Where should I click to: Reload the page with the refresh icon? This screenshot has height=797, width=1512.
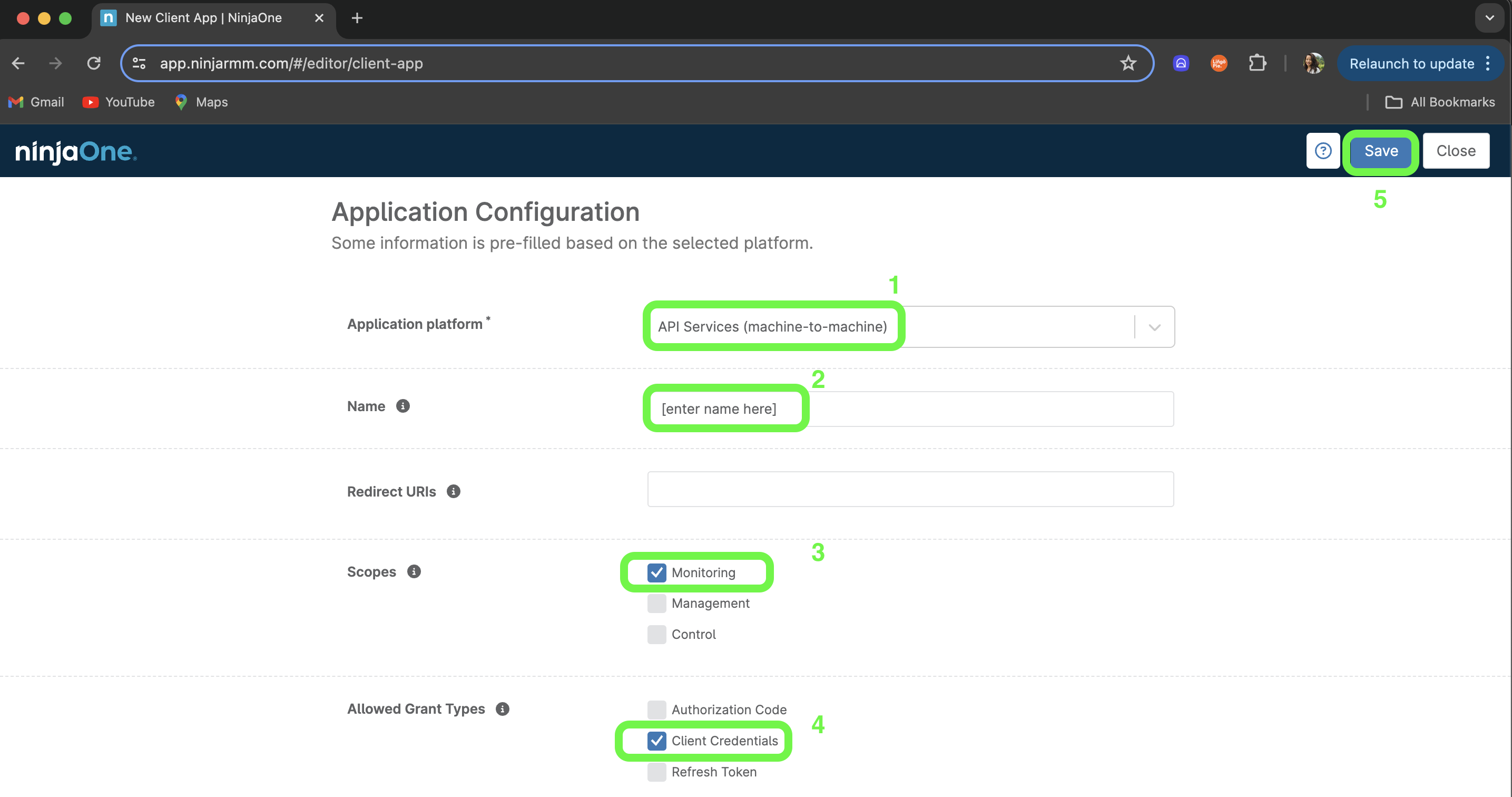(x=94, y=63)
